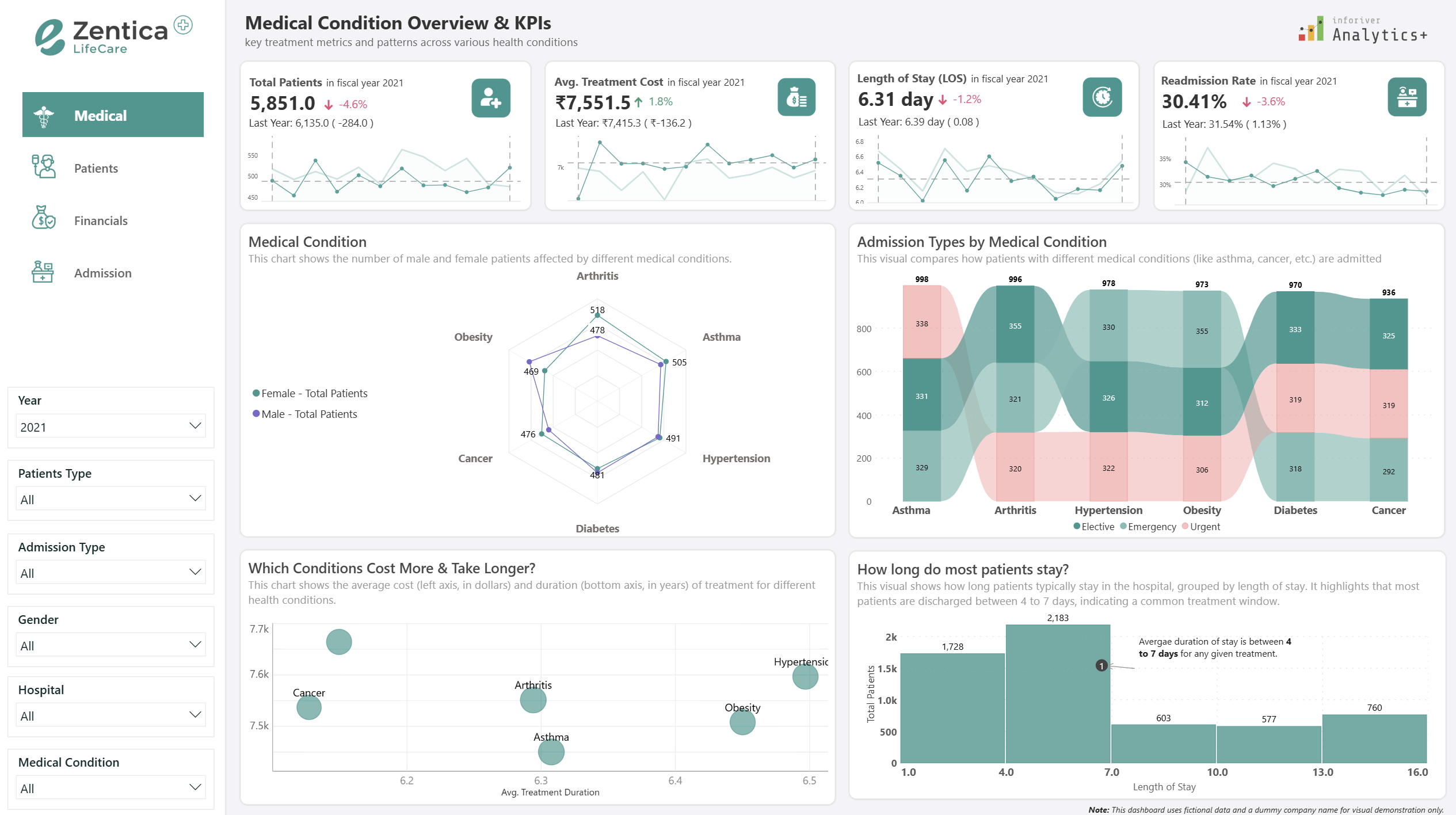This screenshot has height=815, width=1456.
Task: Click the Total Patients KPI card icon
Action: pos(490,98)
